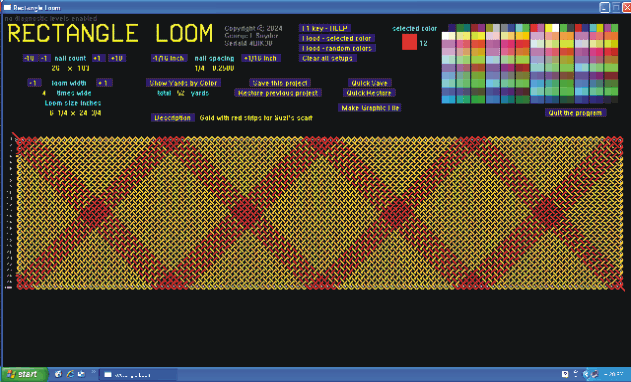The width and height of the screenshot is (631, 382).
Task: Show Yards by Color
Action: tap(184, 83)
